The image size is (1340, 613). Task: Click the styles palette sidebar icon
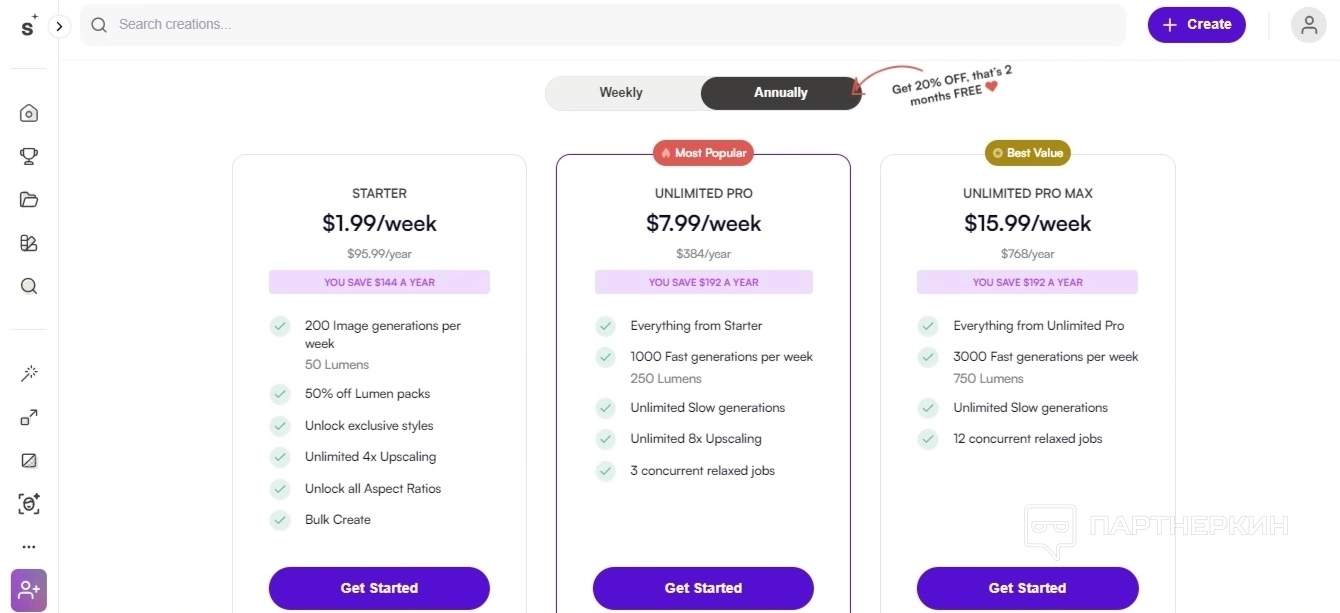29,243
